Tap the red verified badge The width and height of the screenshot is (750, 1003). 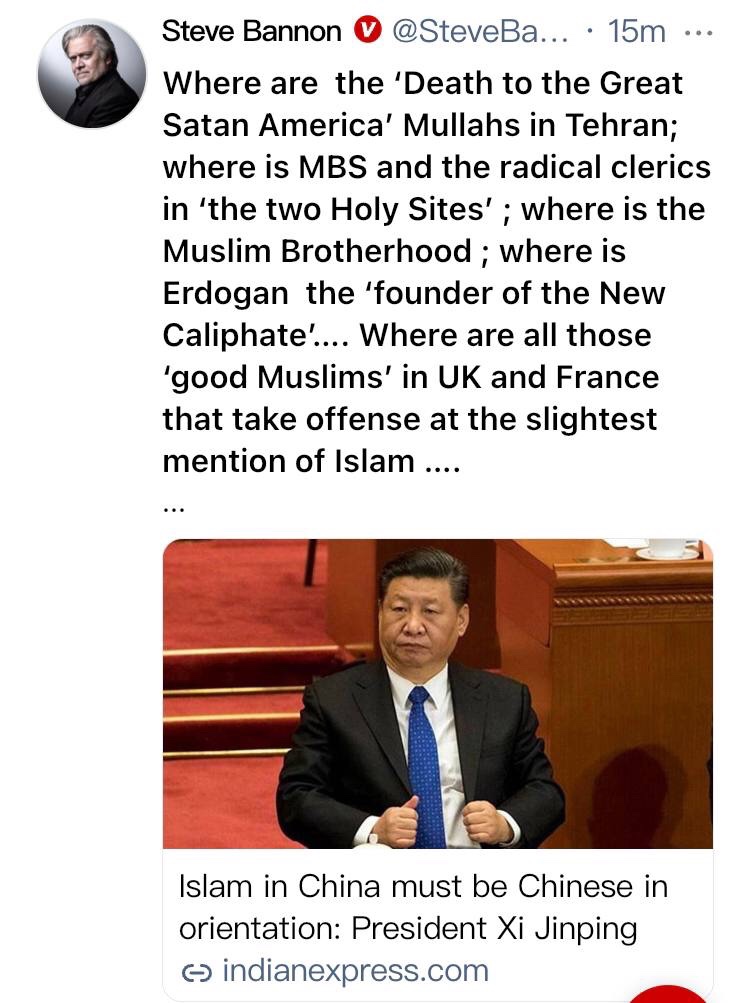(x=367, y=30)
